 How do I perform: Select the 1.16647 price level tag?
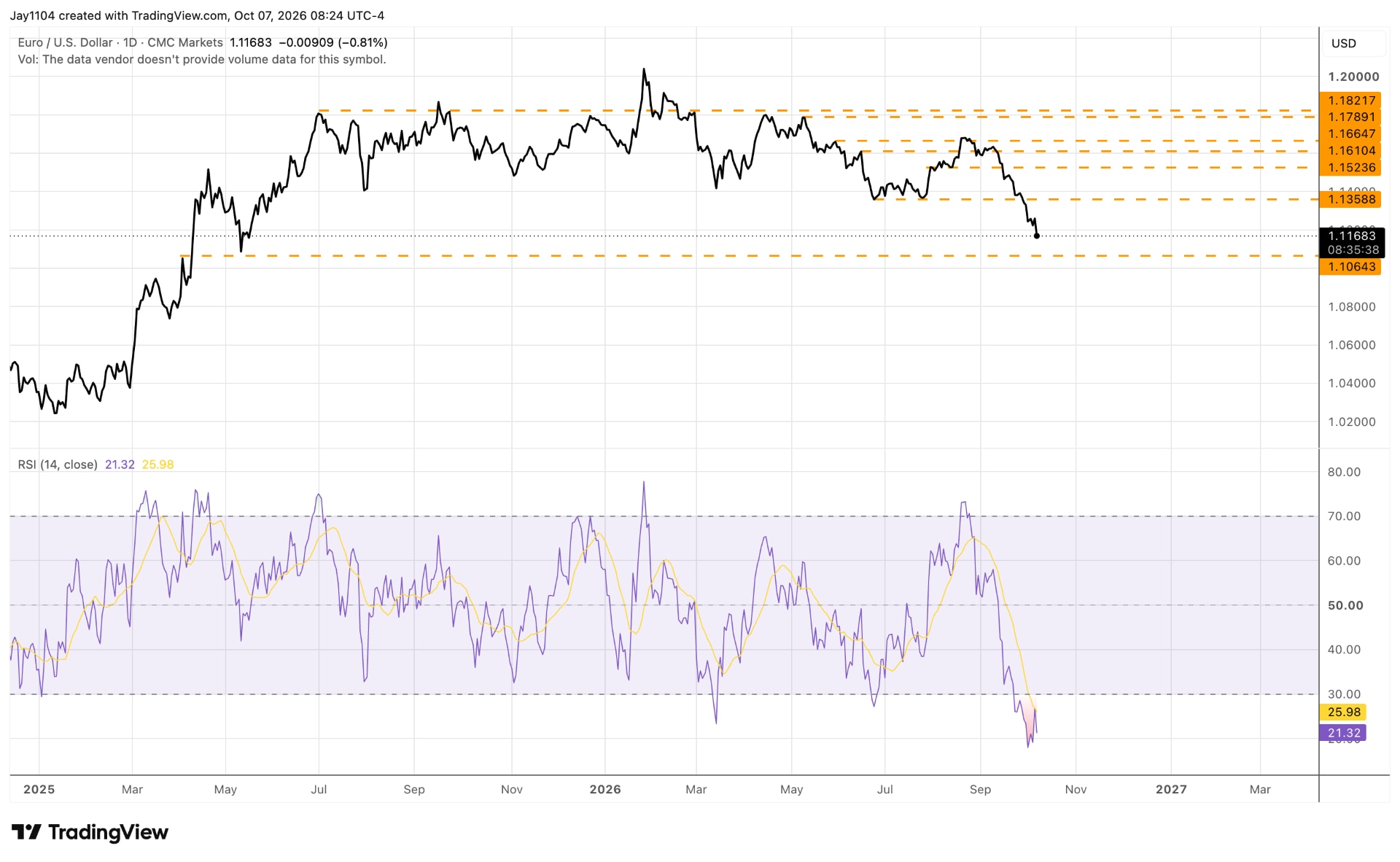[x=1350, y=133]
